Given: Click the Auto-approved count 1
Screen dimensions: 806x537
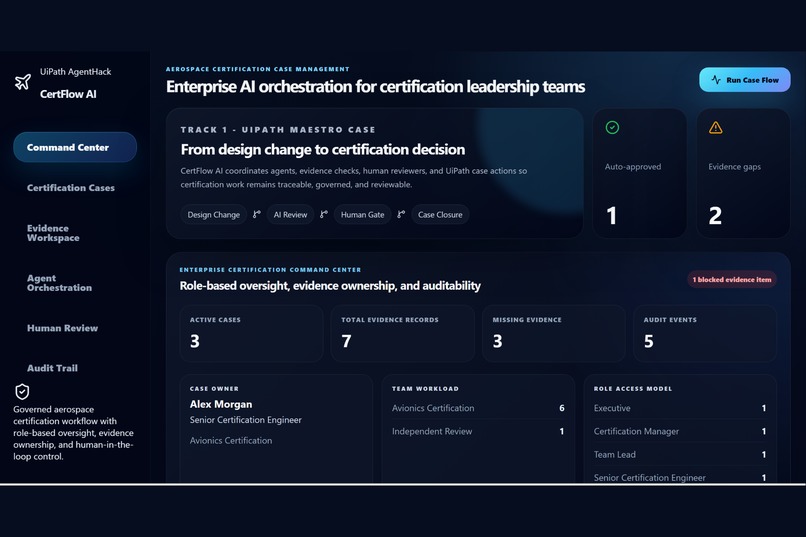Looking at the screenshot, I should tap(611, 215).
